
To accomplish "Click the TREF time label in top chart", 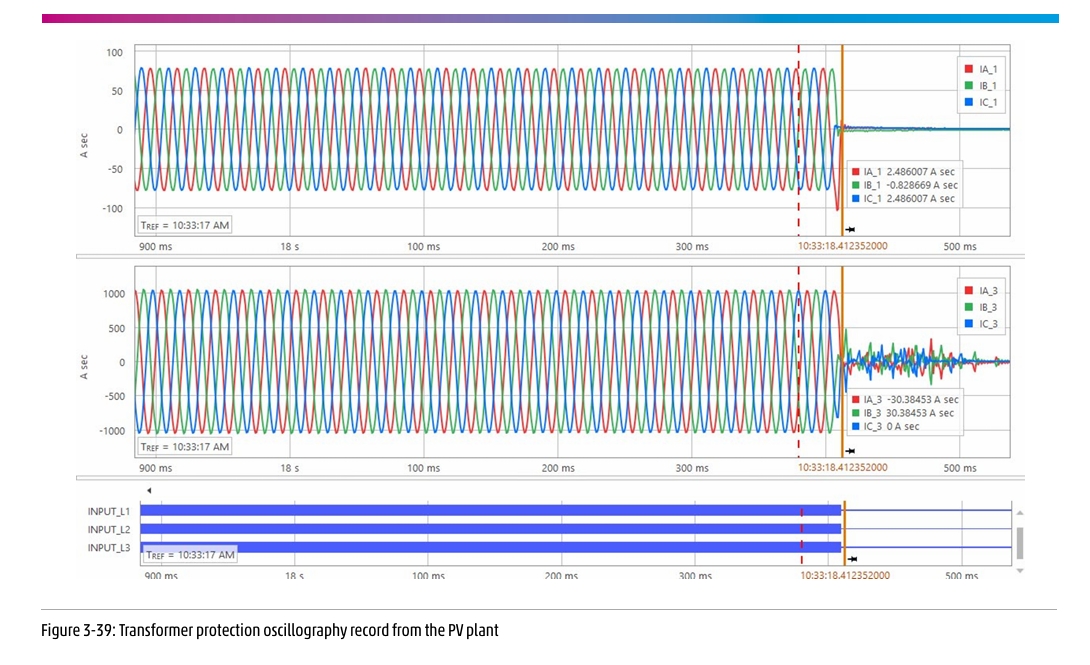I will coord(185,226).
